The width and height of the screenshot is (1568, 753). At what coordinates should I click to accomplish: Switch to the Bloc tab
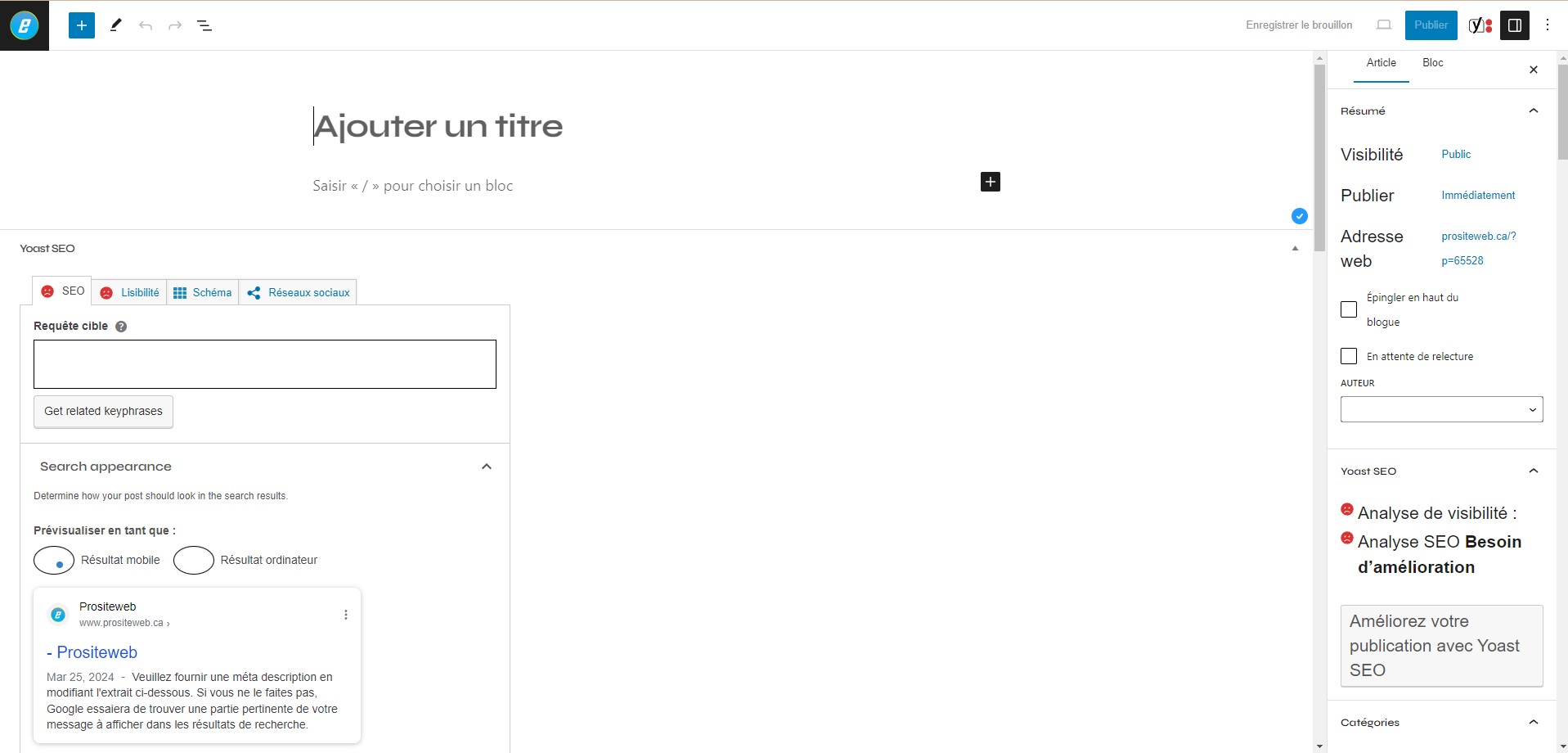pos(1432,63)
